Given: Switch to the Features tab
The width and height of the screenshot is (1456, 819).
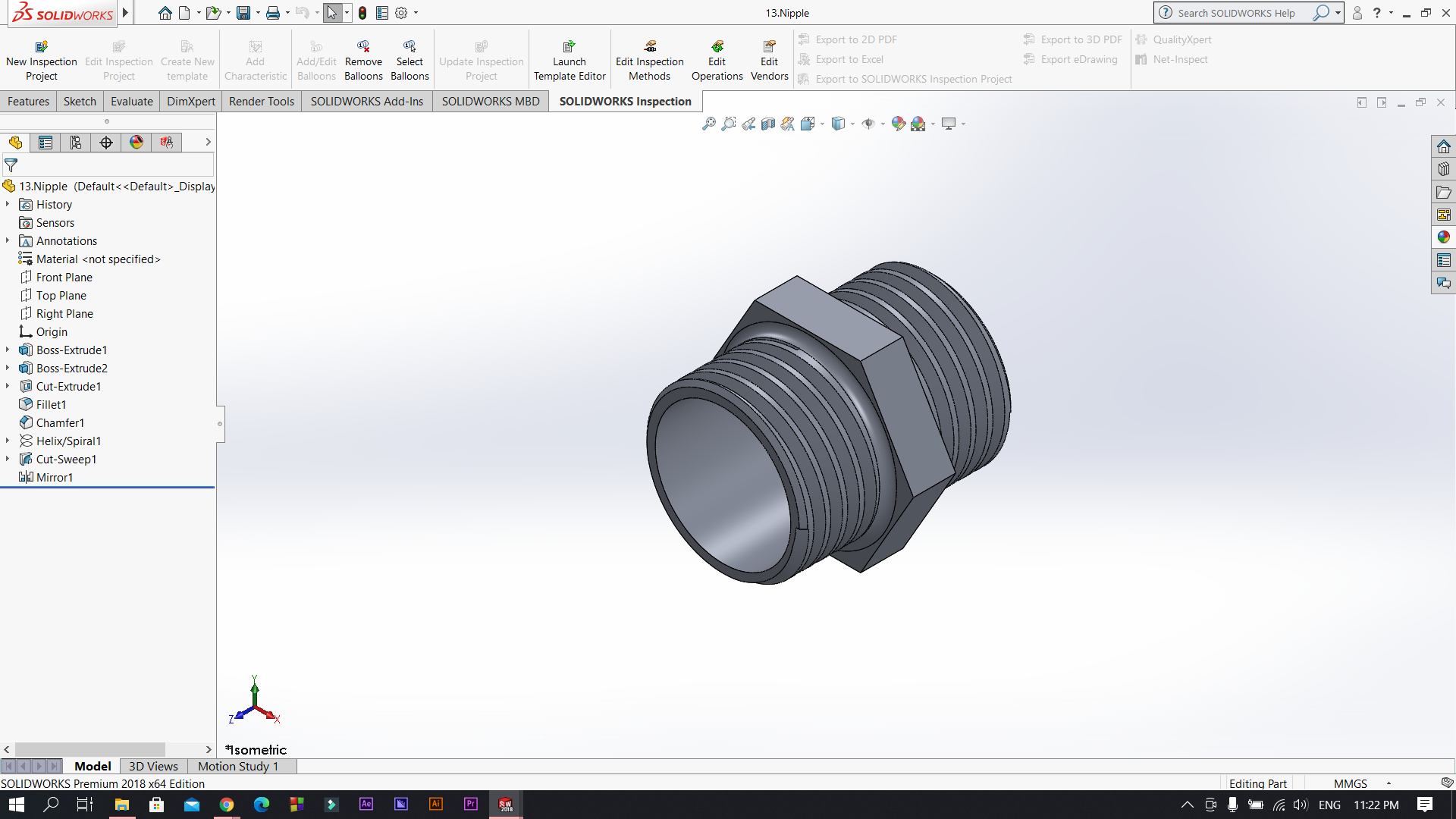Looking at the screenshot, I should point(28,101).
